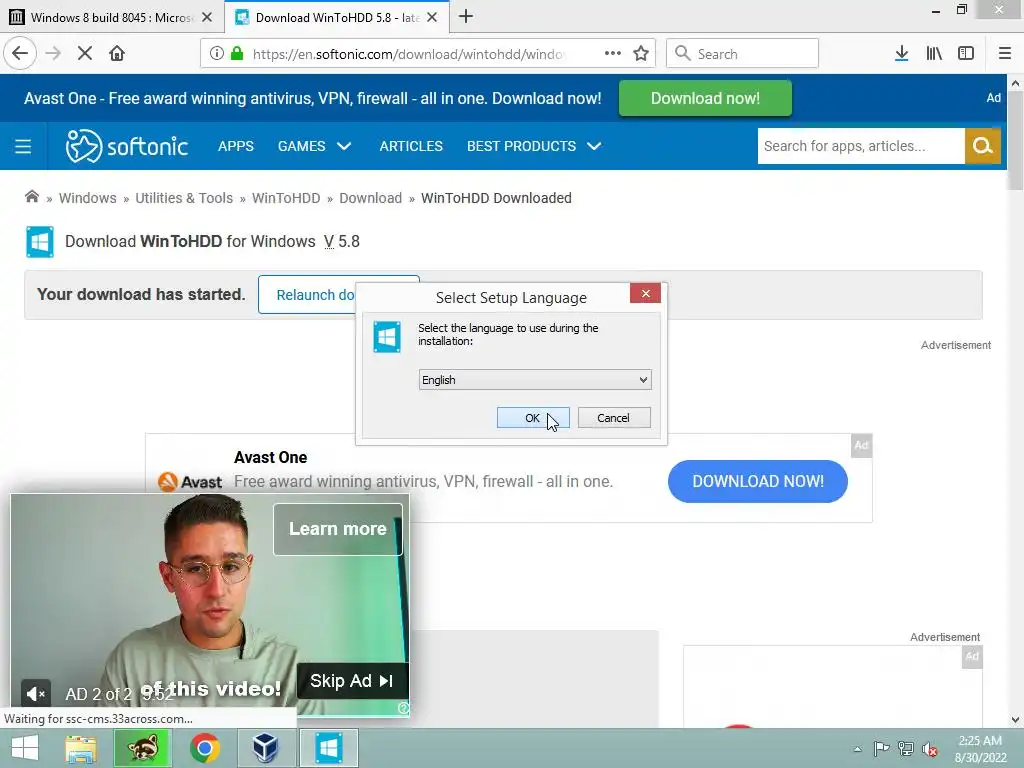Switch to Windows 8 build 8045 tab
The width and height of the screenshot is (1024, 768).
(x=111, y=17)
